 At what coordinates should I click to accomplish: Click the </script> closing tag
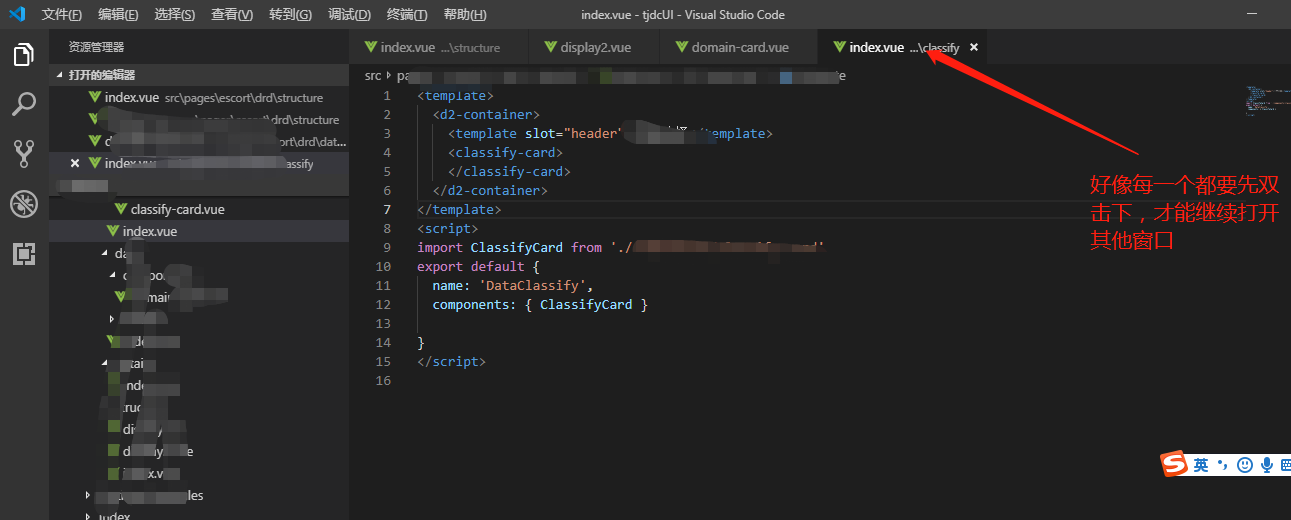tap(451, 362)
